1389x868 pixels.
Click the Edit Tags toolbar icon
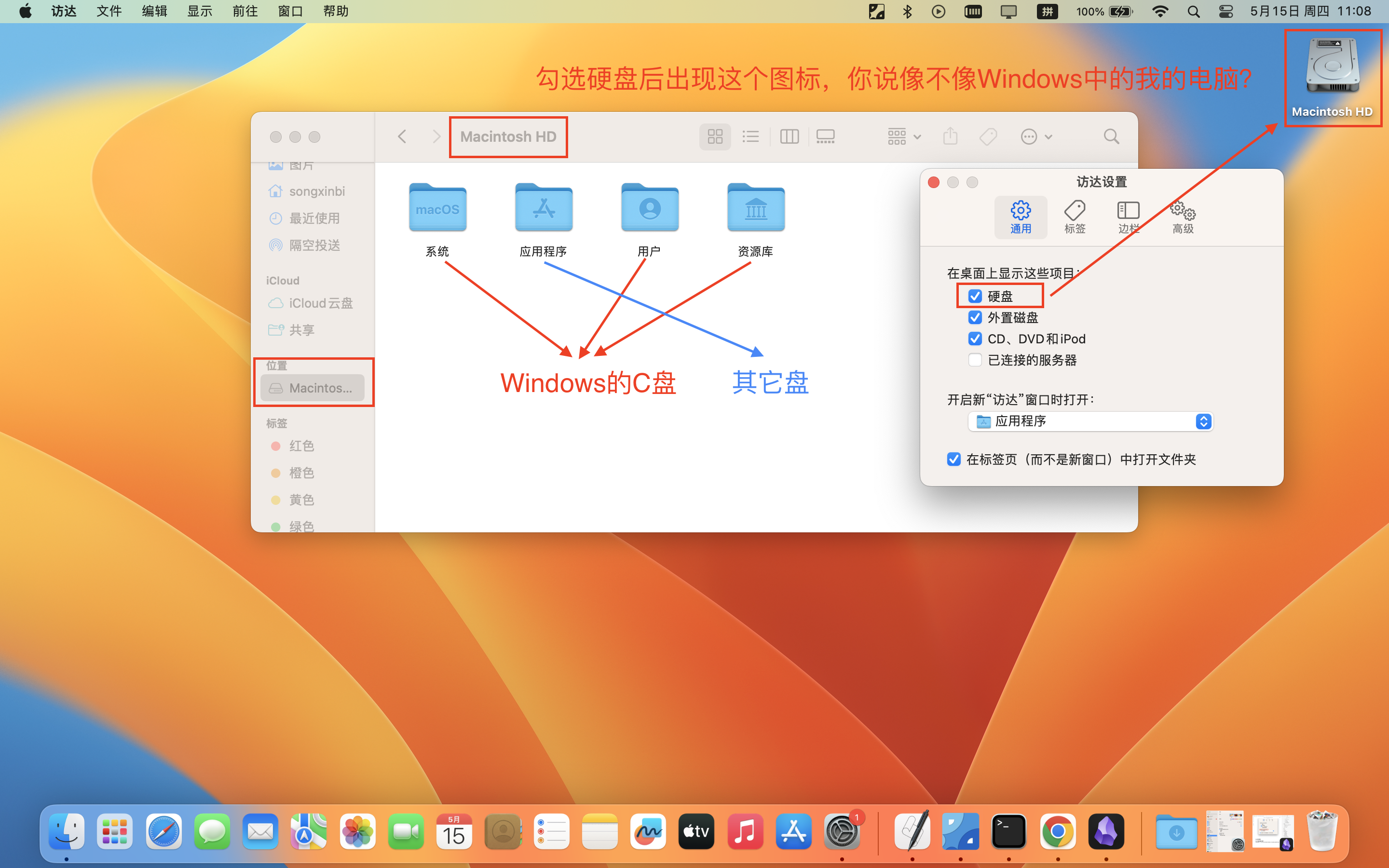(988, 136)
